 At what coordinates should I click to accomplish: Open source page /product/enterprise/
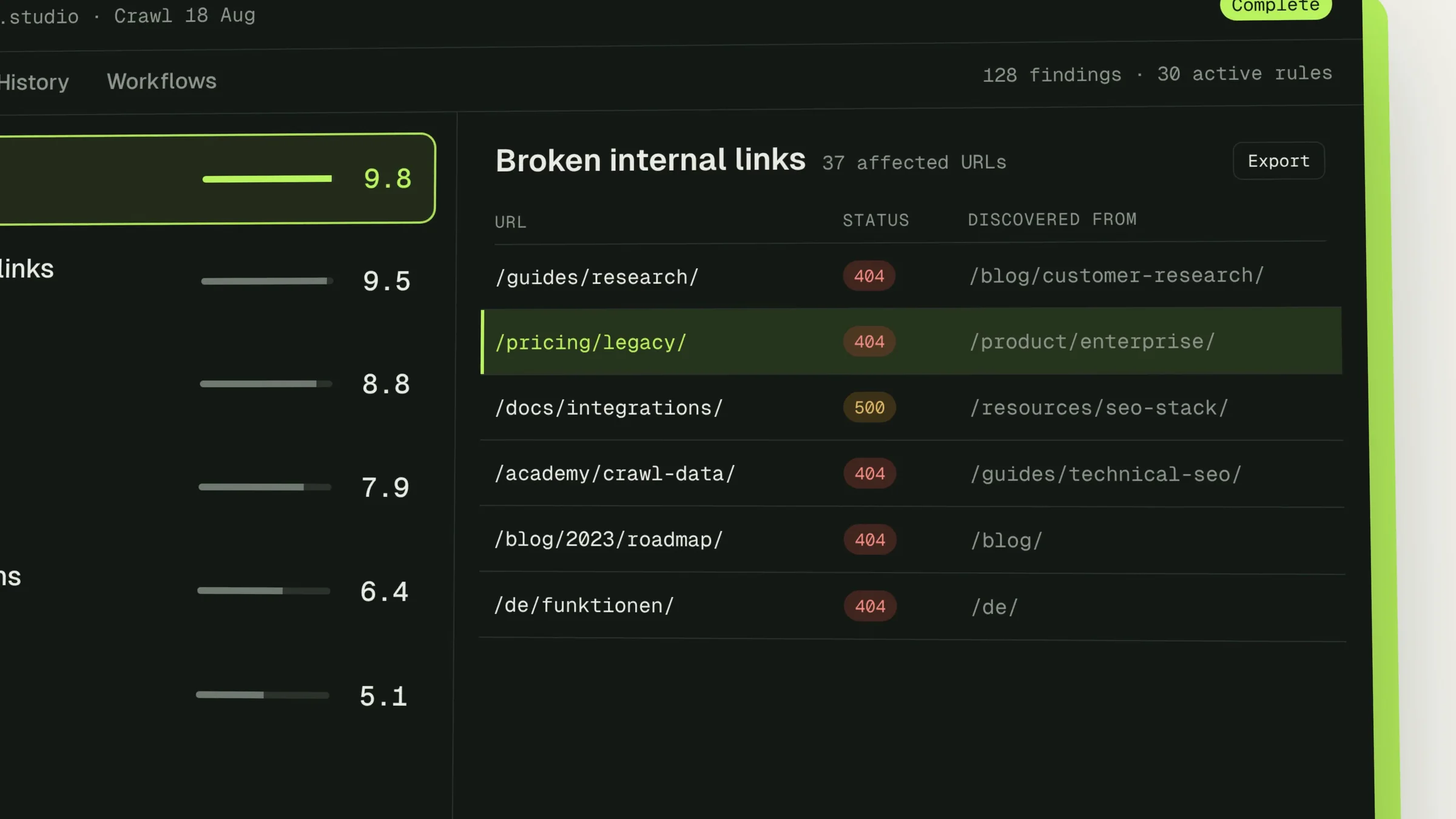pyautogui.click(x=1092, y=342)
